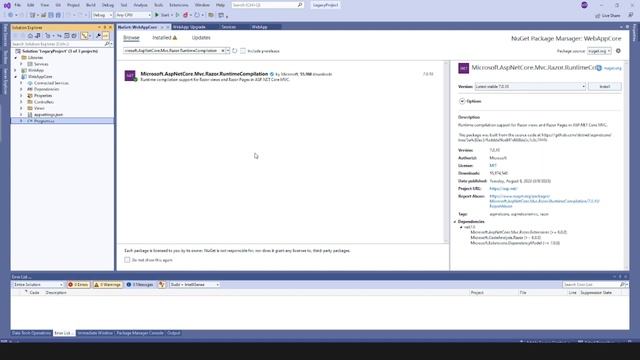
Task: Refresh the NuGet package search results
Action: [235, 51]
